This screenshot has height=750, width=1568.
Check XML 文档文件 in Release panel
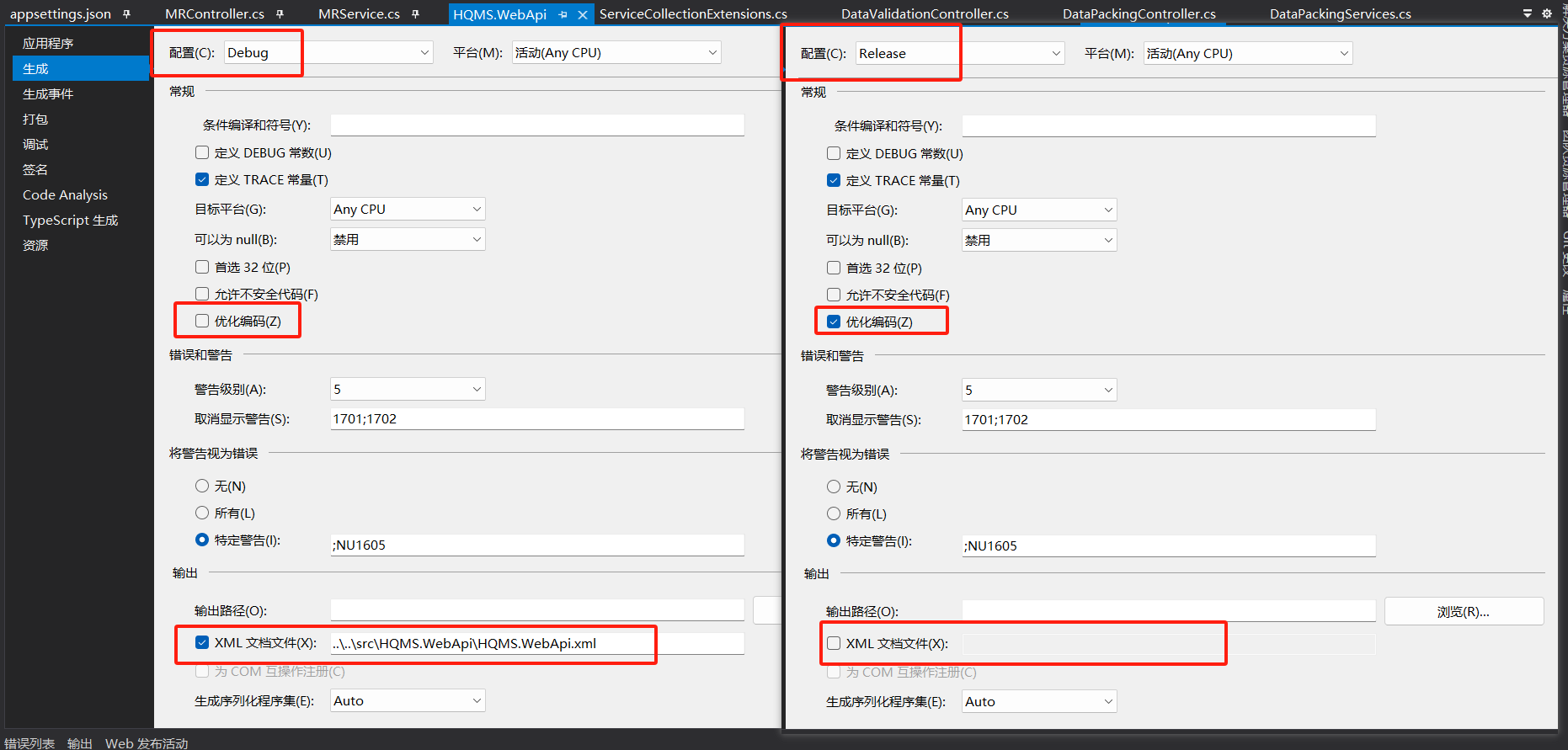[x=834, y=643]
